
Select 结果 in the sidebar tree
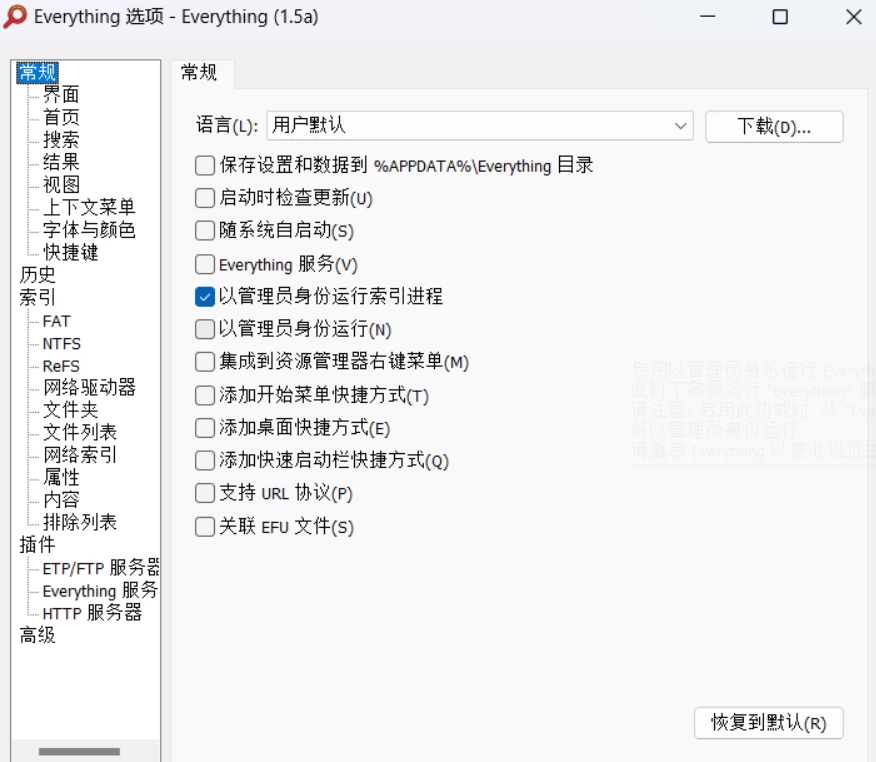point(61,162)
